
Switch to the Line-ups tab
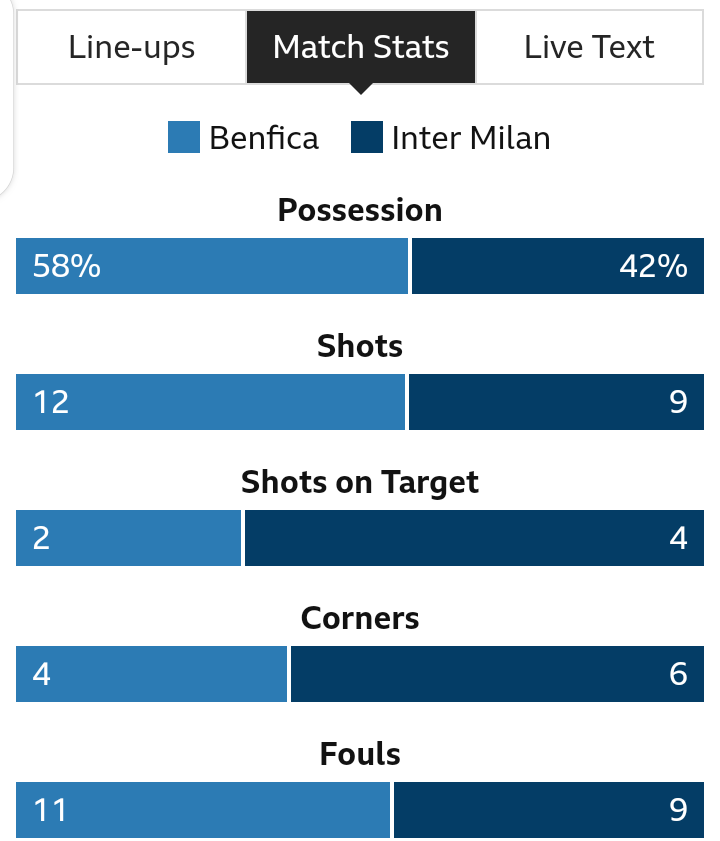pyautogui.click(x=131, y=47)
